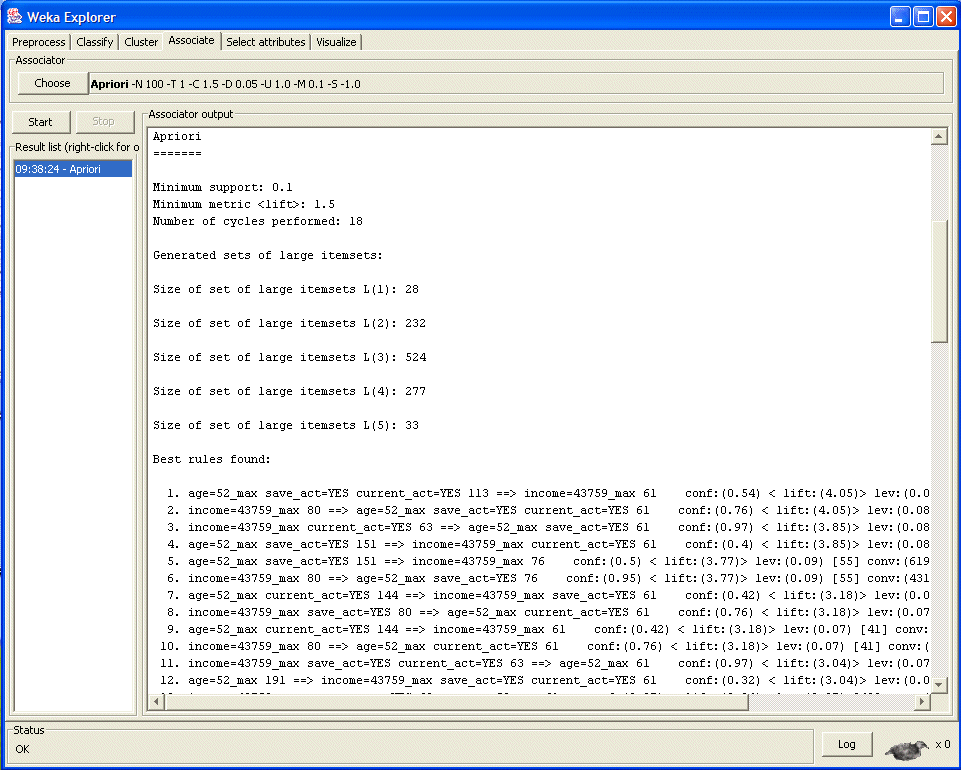This screenshot has width=961, height=770.
Task: Switch to the Visualize tab
Action: (336, 42)
